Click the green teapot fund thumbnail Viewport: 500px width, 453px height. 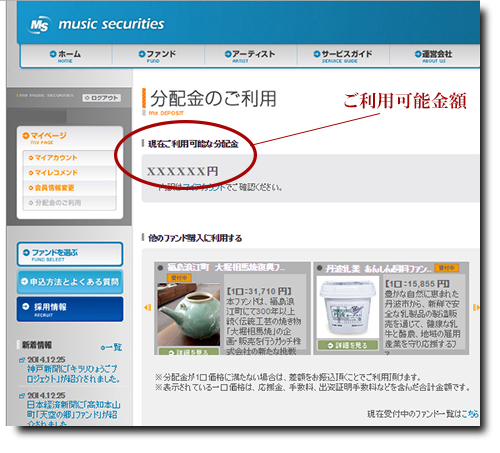click(x=189, y=314)
